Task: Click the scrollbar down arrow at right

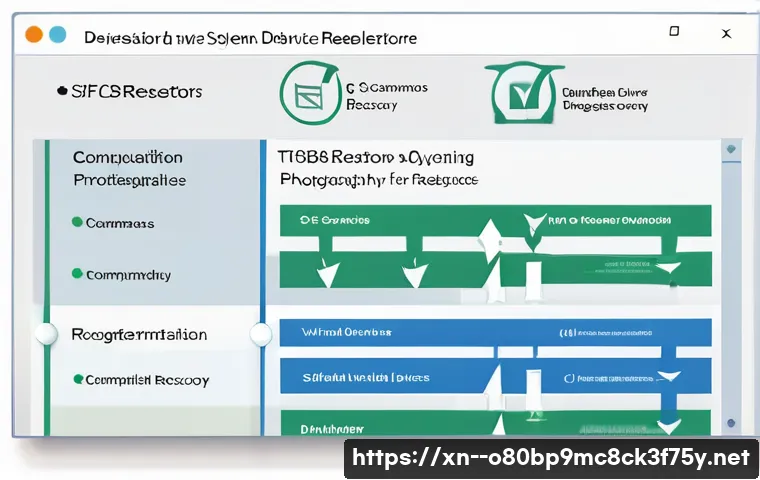Action: point(733,424)
